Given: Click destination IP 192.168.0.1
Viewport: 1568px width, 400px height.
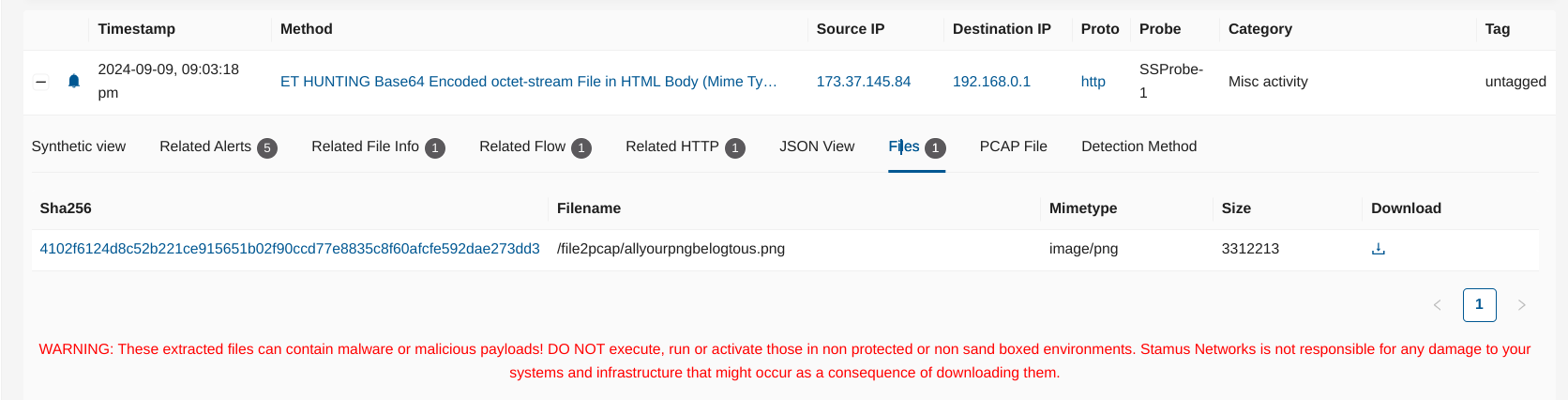Looking at the screenshot, I should [991, 82].
